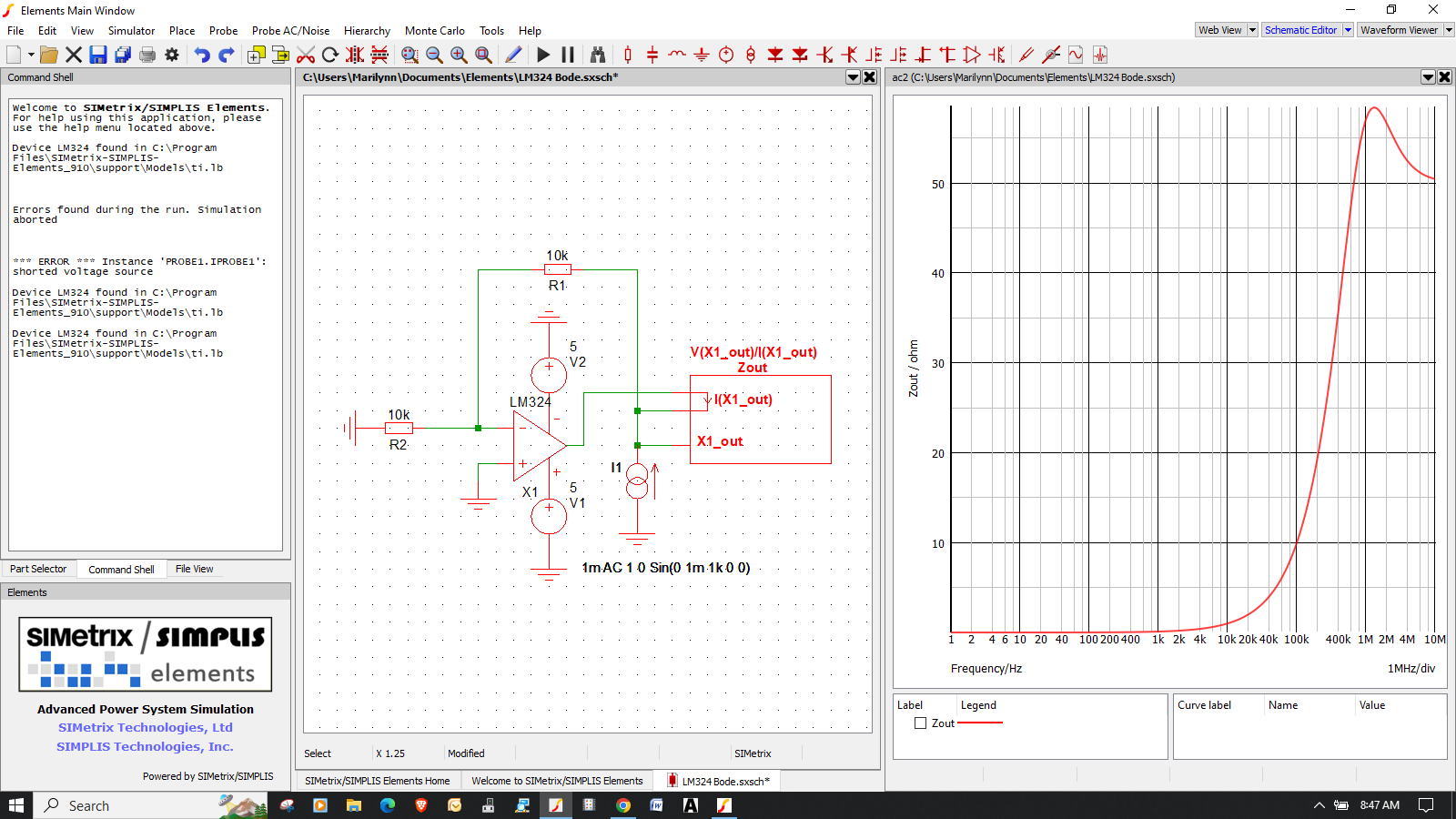Run simulation with the Play button
The width and height of the screenshot is (1456, 819).
(543, 55)
